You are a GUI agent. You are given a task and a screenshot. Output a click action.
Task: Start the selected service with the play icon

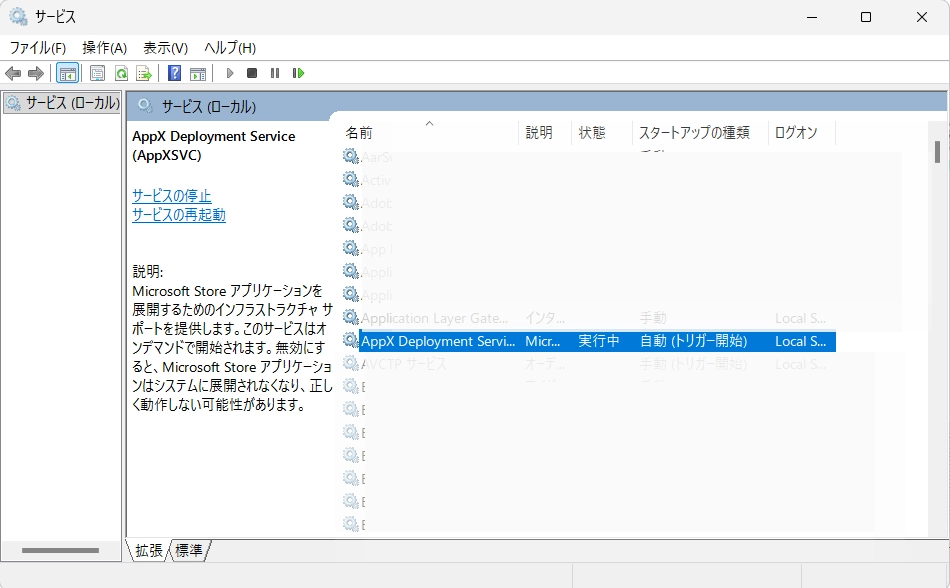click(x=229, y=72)
